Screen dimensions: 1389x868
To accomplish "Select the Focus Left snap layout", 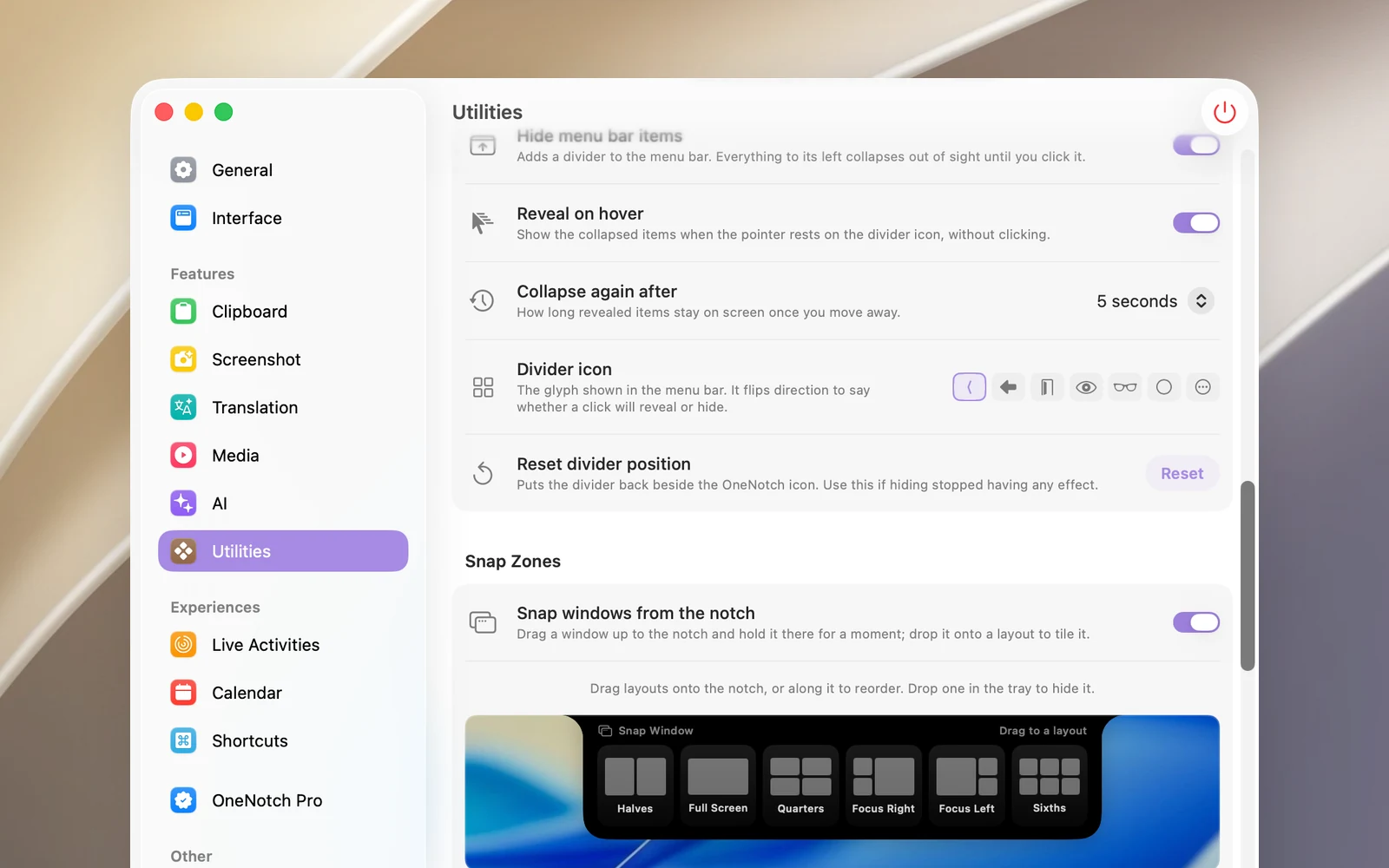I will pos(966,784).
